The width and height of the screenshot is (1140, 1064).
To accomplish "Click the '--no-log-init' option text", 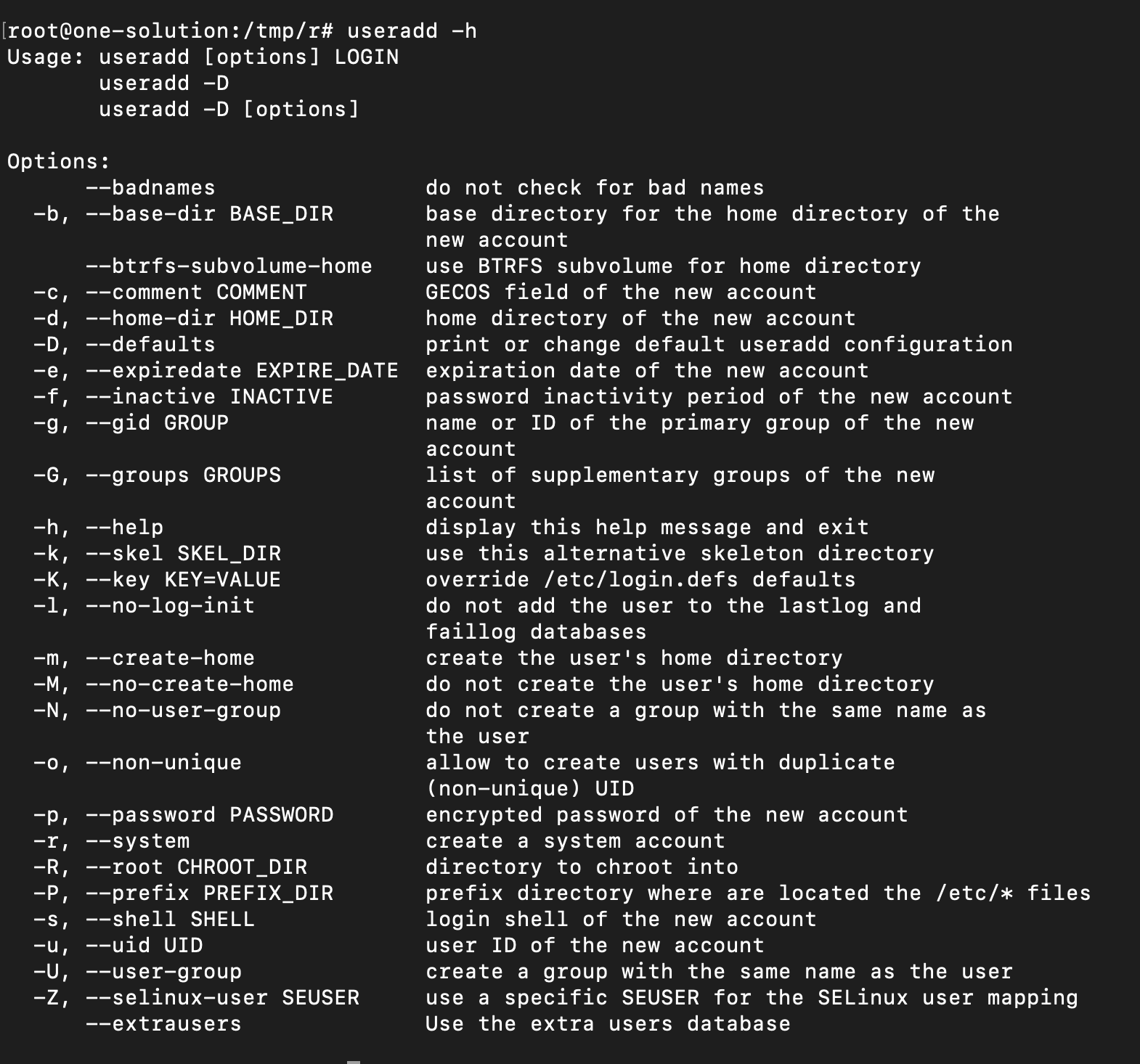I will tap(170, 605).
